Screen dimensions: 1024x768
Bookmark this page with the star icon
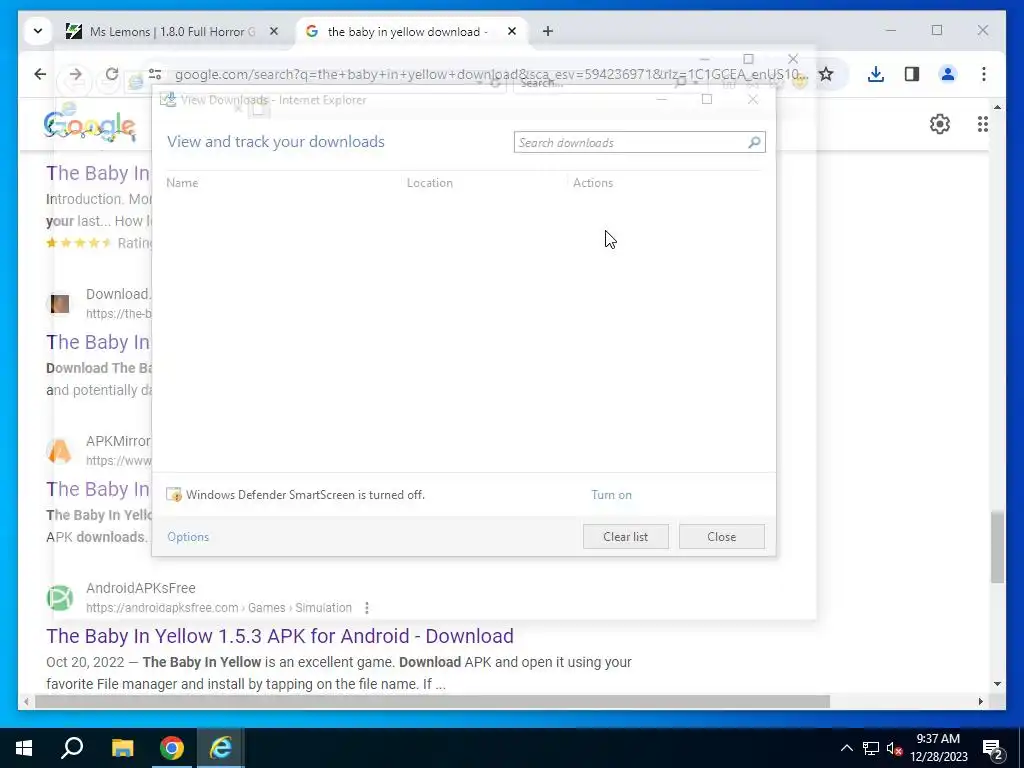click(x=825, y=74)
